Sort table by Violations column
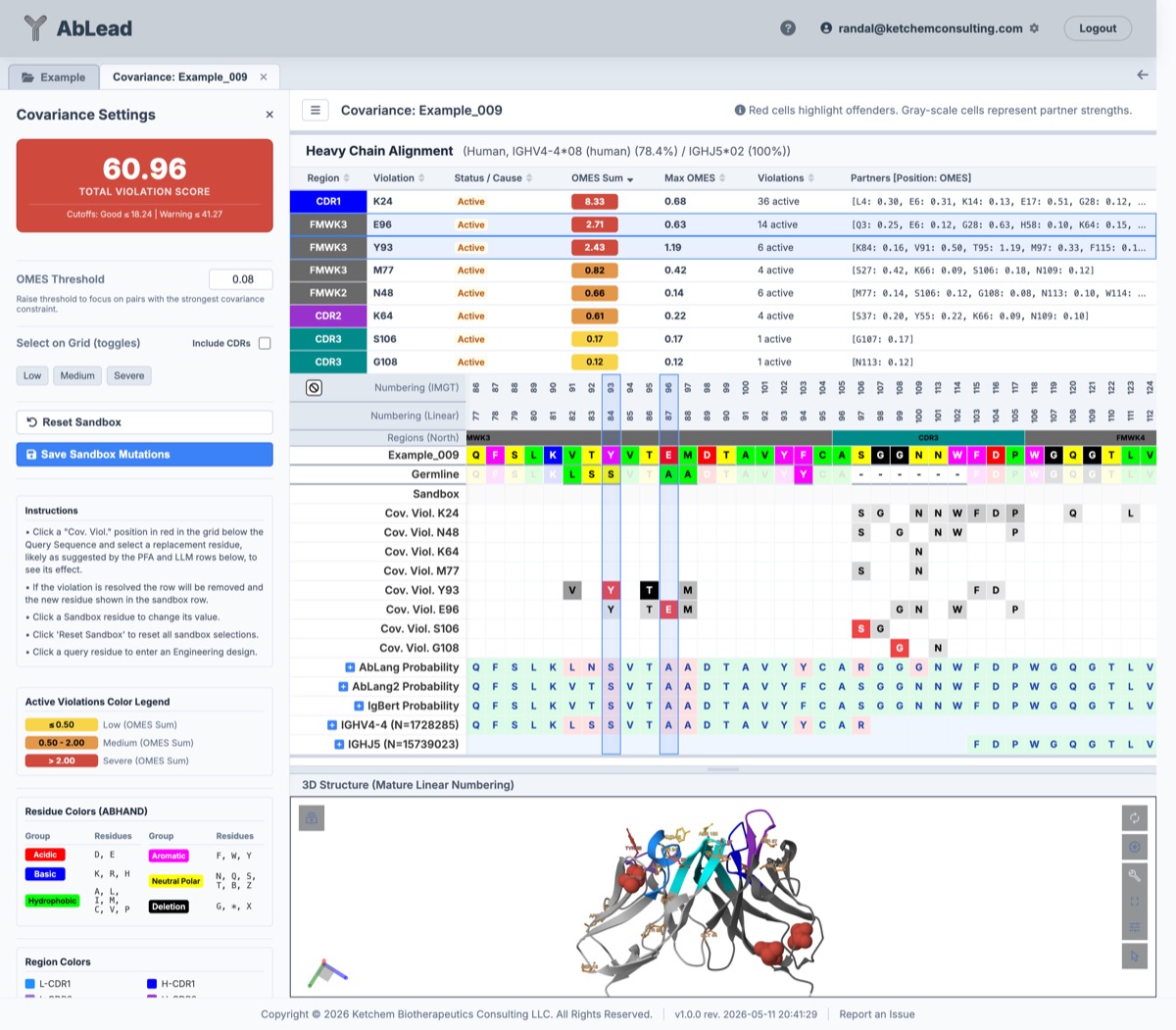This screenshot has width=1176, height=1030. click(x=786, y=178)
